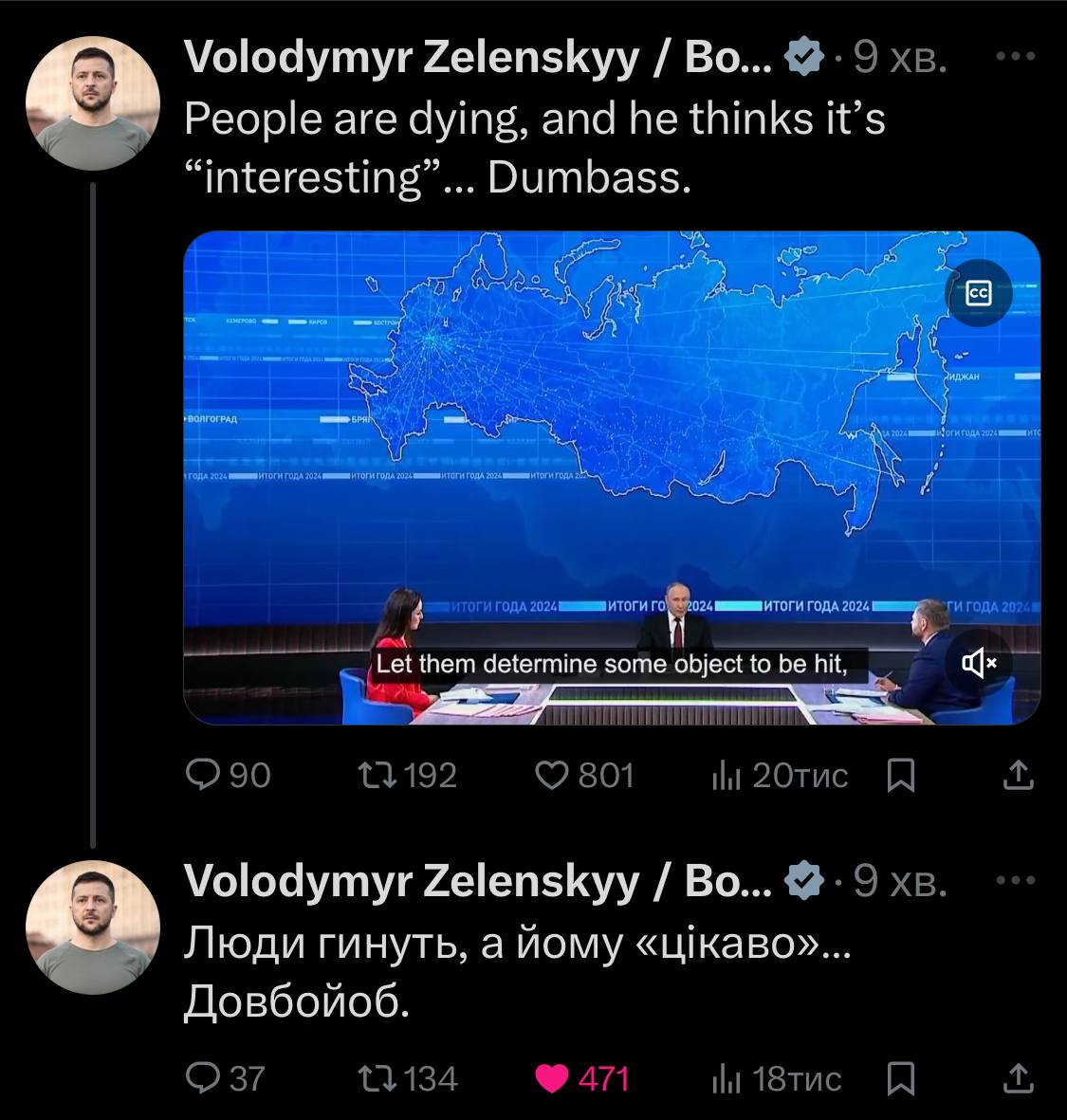View analytics of the 18тис views tweet
This screenshot has width=1067, height=1120.
point(726,1078)
